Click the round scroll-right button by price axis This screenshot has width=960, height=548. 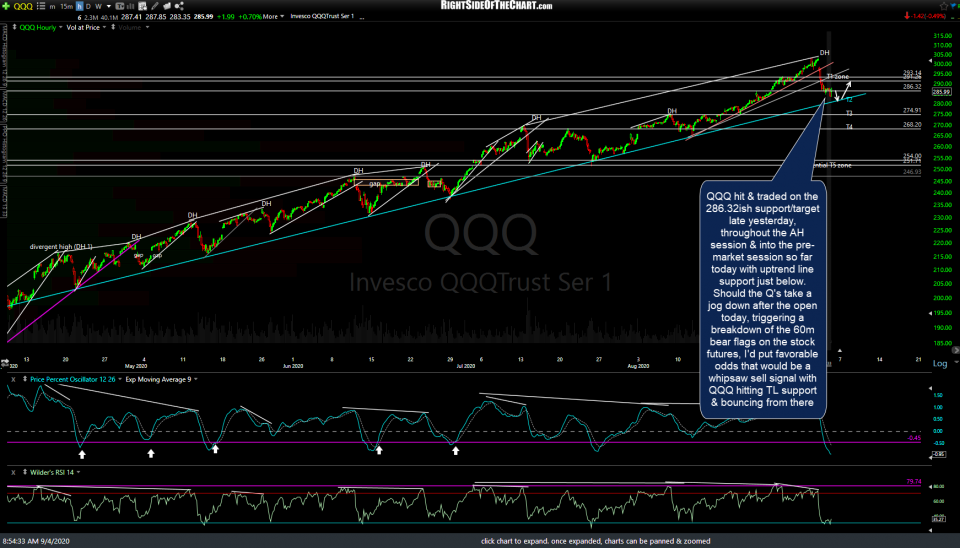coord(956,351)
